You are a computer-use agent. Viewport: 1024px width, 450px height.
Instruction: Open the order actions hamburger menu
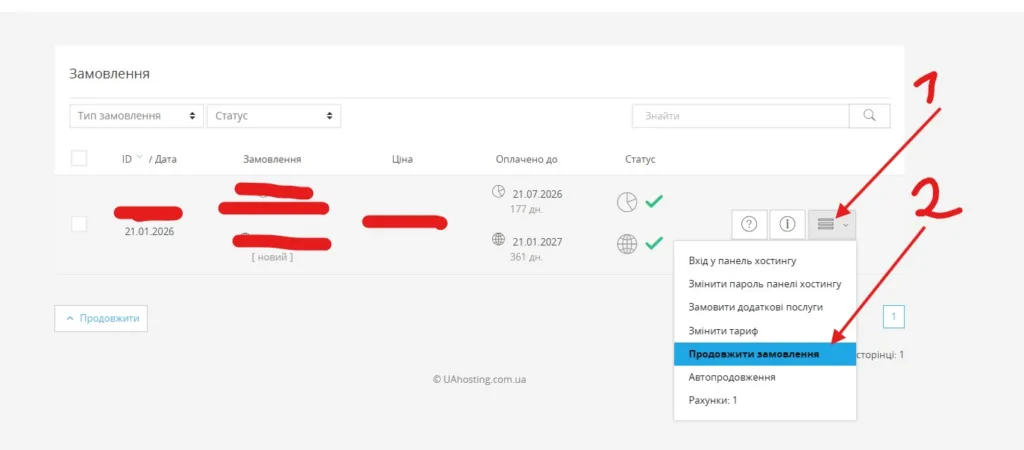click(831, 225)
